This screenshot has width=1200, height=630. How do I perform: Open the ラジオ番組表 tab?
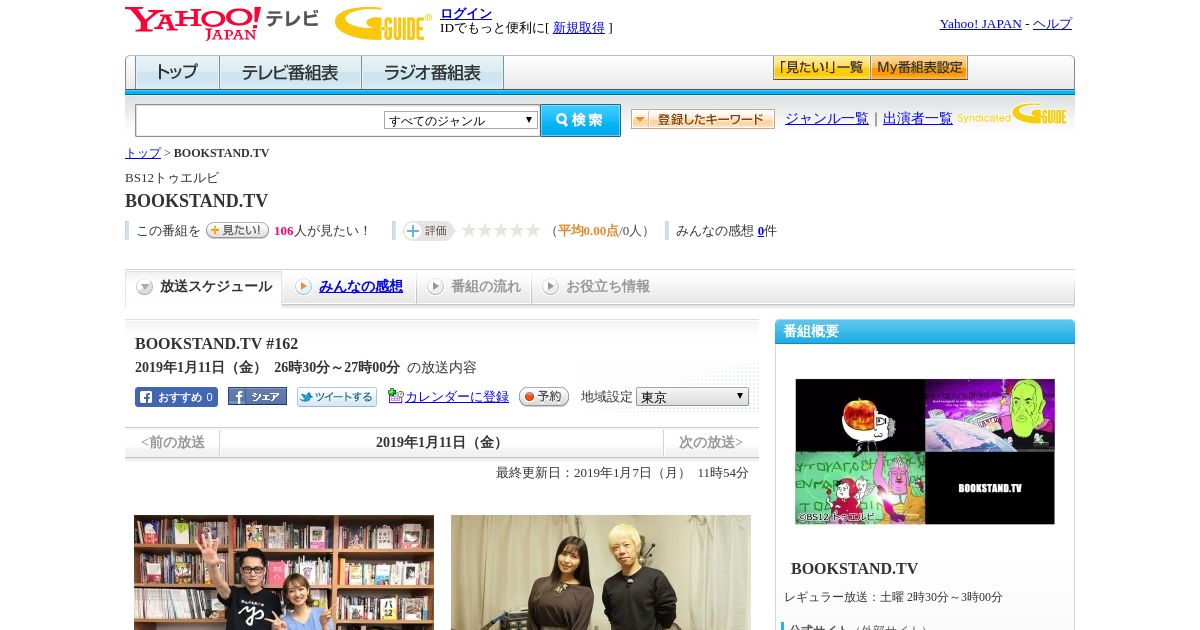(x=432, y=73)
